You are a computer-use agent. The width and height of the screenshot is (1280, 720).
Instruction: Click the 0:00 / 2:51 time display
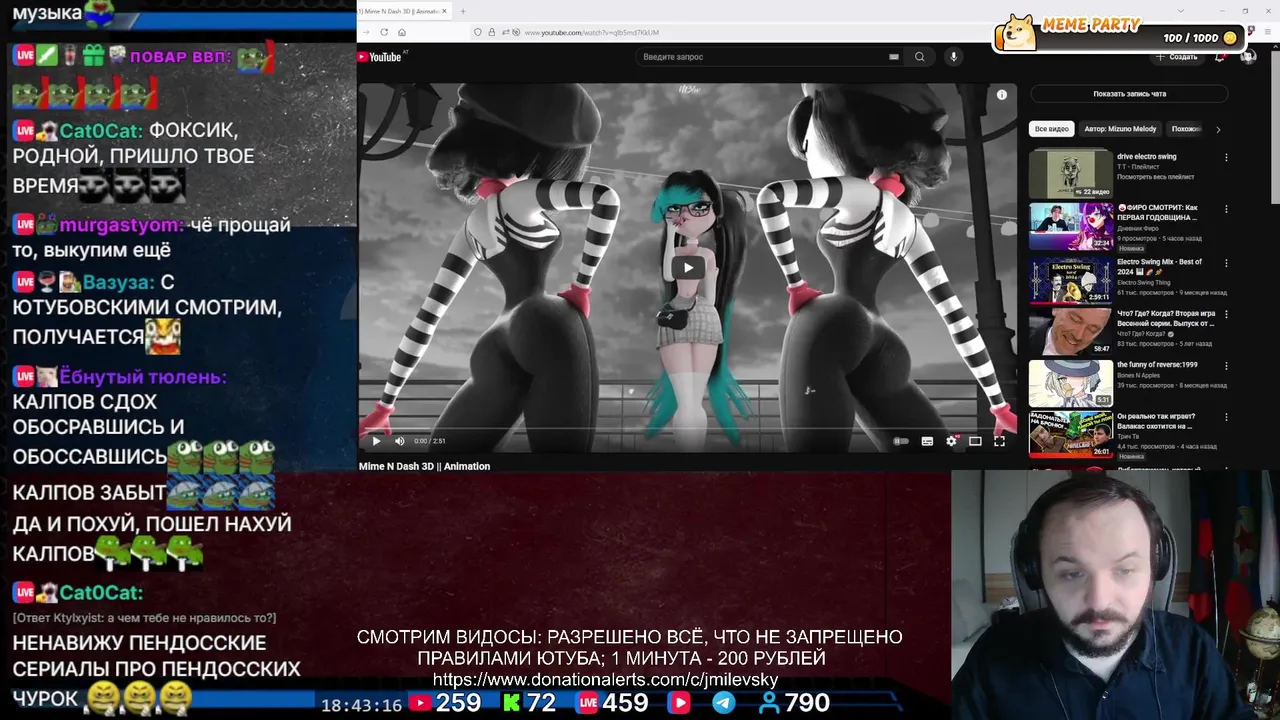[x=430, y=441]
